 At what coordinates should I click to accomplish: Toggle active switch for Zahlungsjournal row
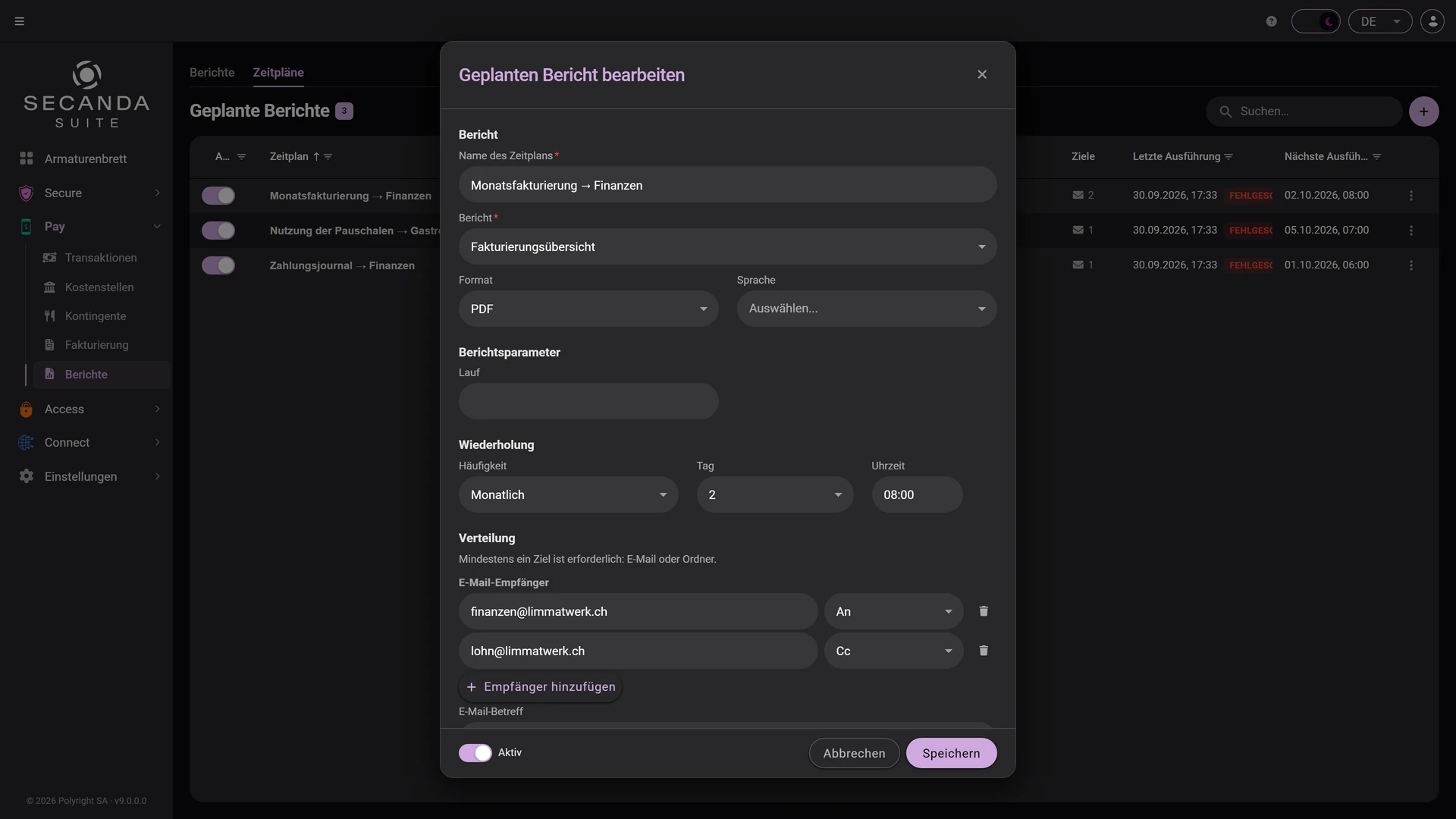click(x=218, y=265)
